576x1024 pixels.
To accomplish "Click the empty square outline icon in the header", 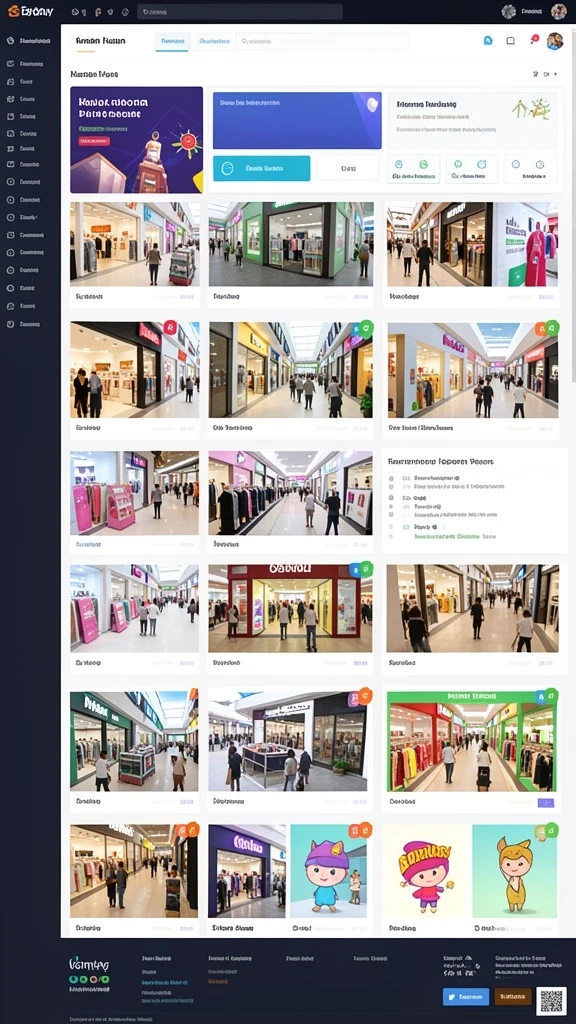I will click(x=511, y=40).
